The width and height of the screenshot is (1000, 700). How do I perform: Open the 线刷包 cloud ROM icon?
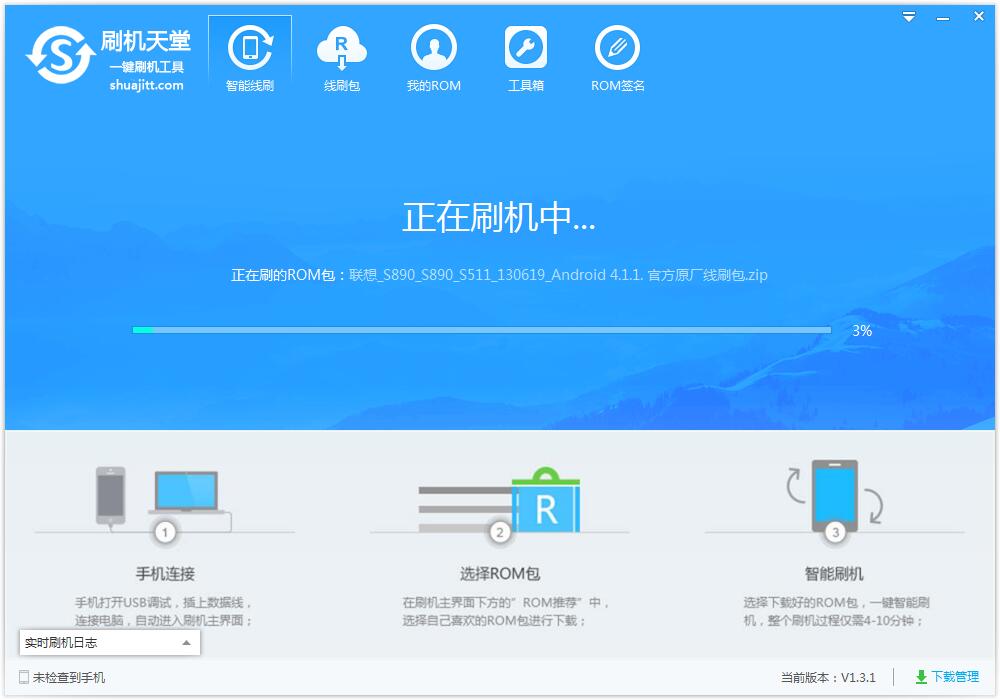pyautogui.click(x=341, y=48)
